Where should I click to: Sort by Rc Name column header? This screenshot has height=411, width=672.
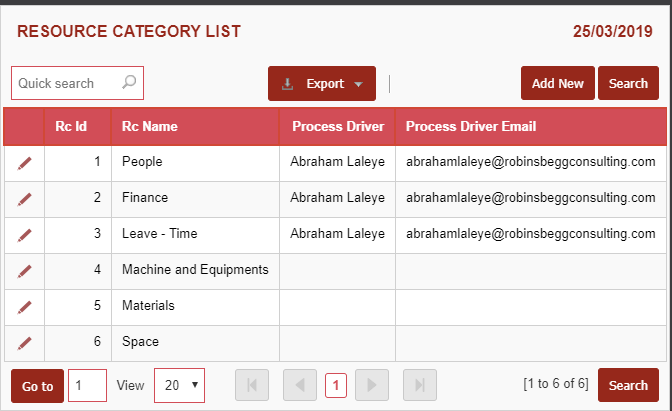[x=150, y=127]
